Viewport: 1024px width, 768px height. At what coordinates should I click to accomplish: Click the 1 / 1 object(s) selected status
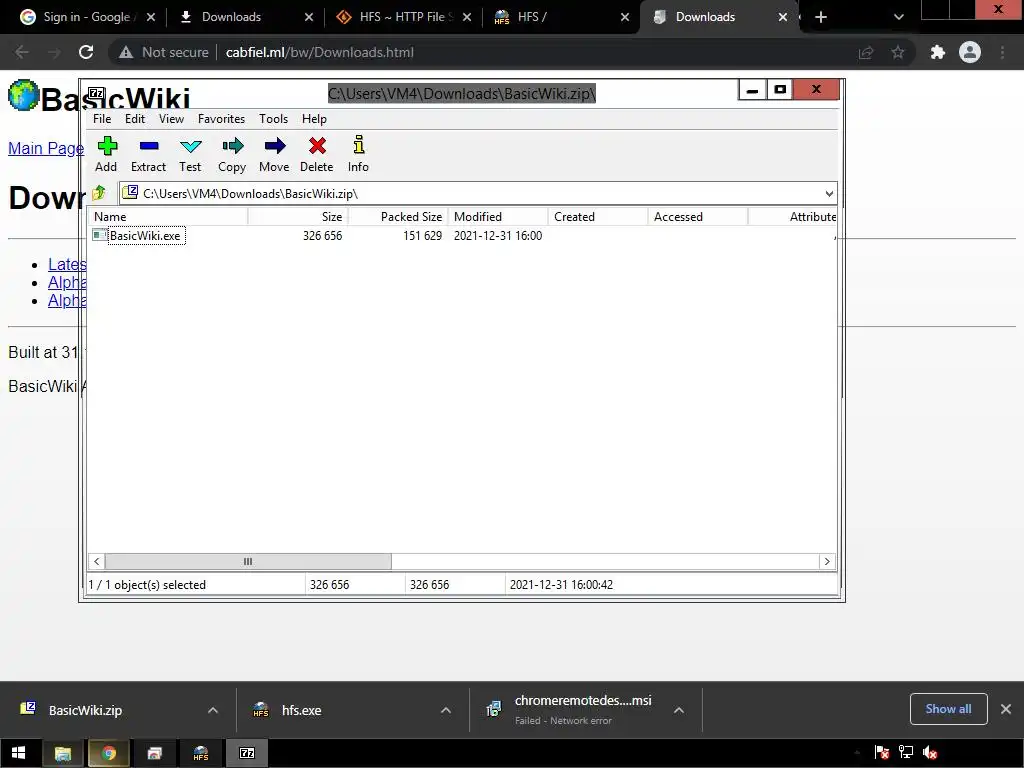(148, 584)
